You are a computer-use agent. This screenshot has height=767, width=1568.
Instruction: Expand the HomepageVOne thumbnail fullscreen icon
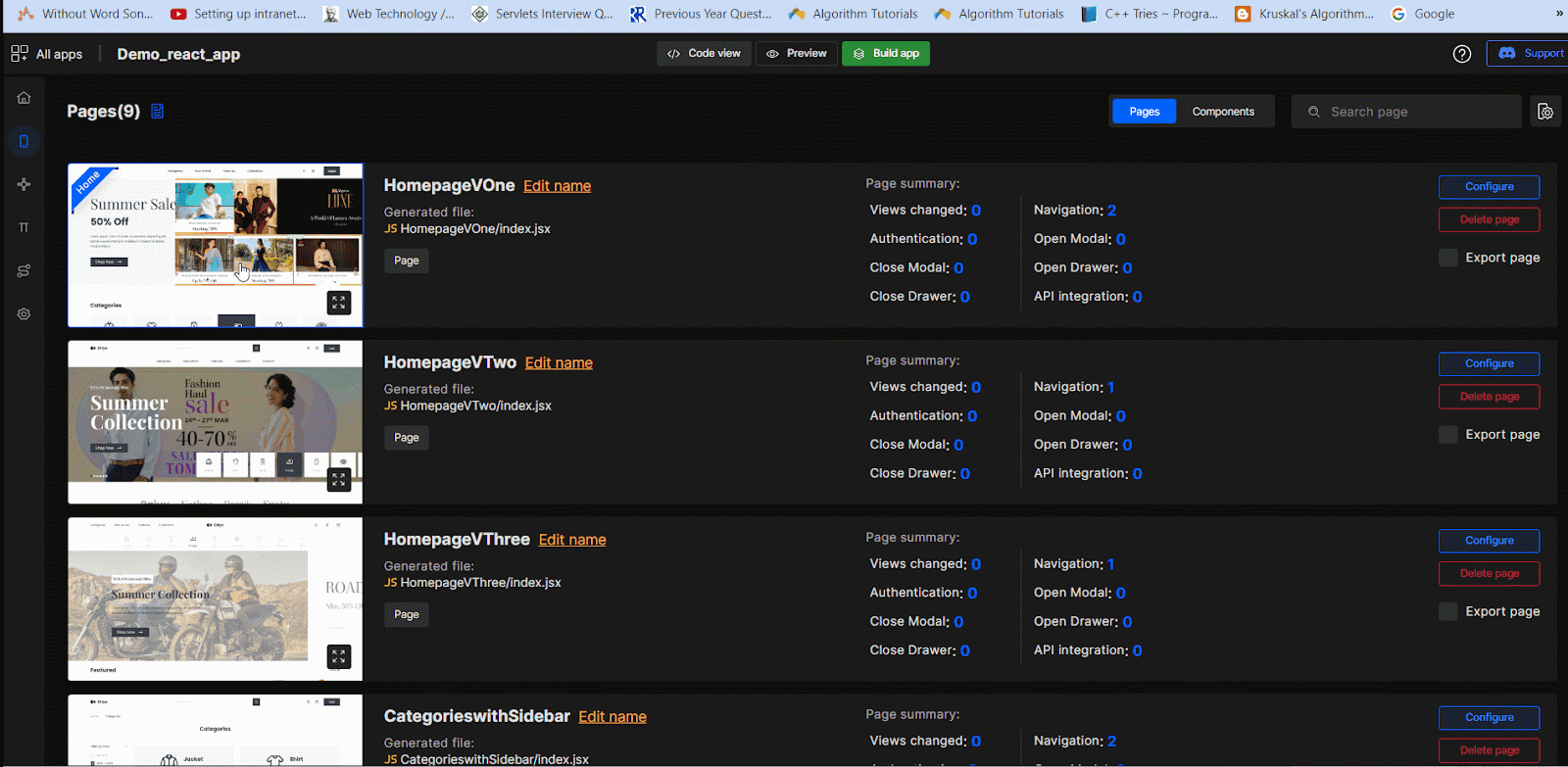pyautogui.click(x=339, y=303)
